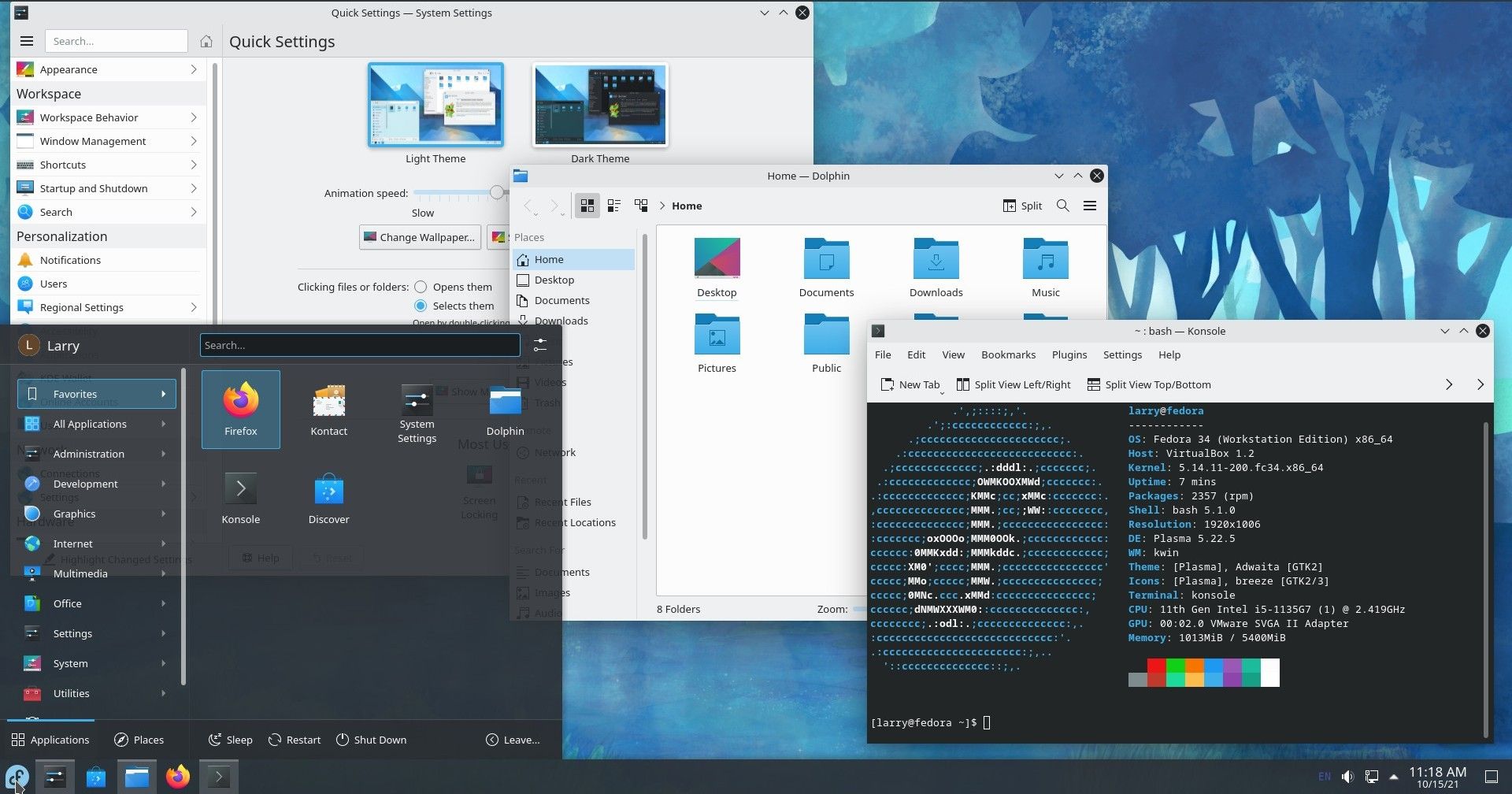Open Discover from the application launcher

328,496
